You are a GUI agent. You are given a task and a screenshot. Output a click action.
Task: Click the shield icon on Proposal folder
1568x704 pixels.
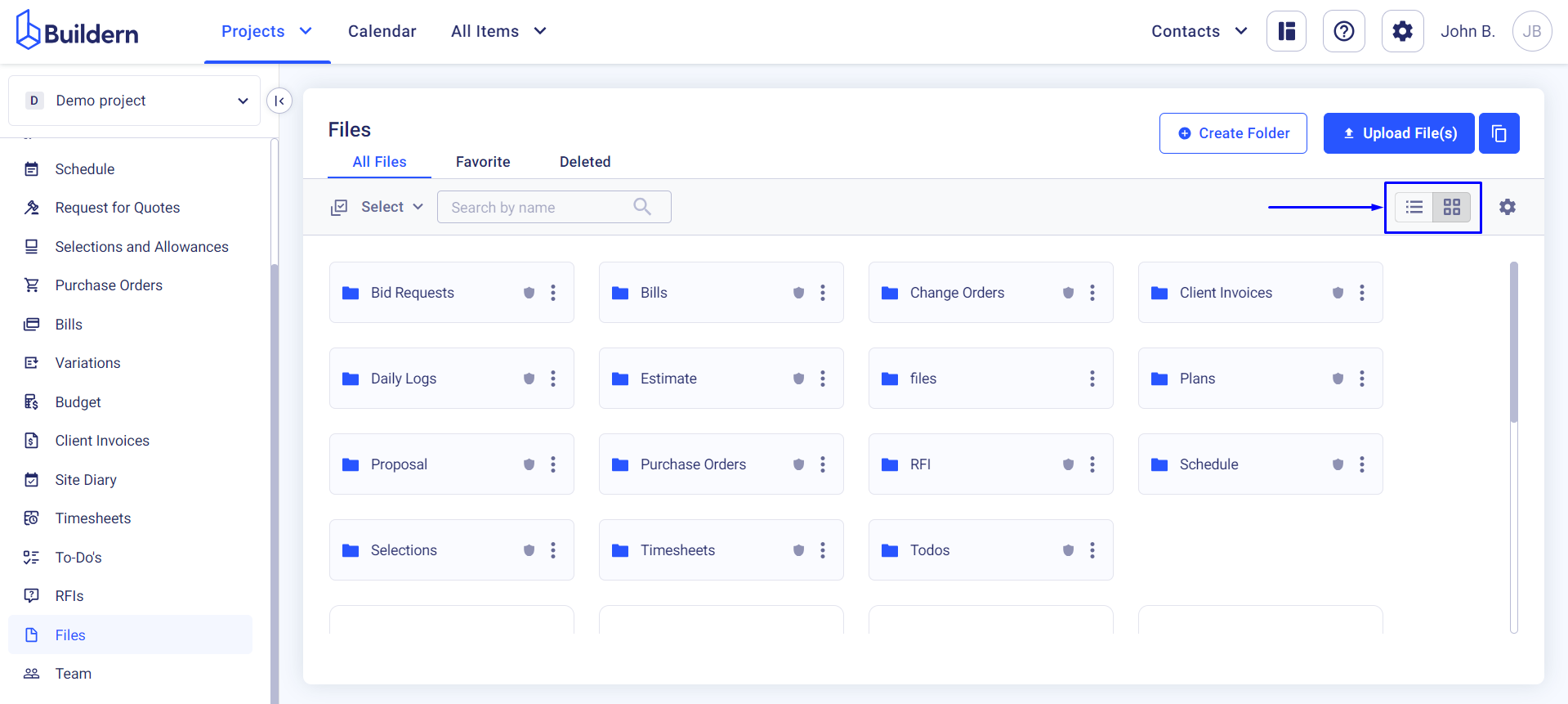pos(529,464)
